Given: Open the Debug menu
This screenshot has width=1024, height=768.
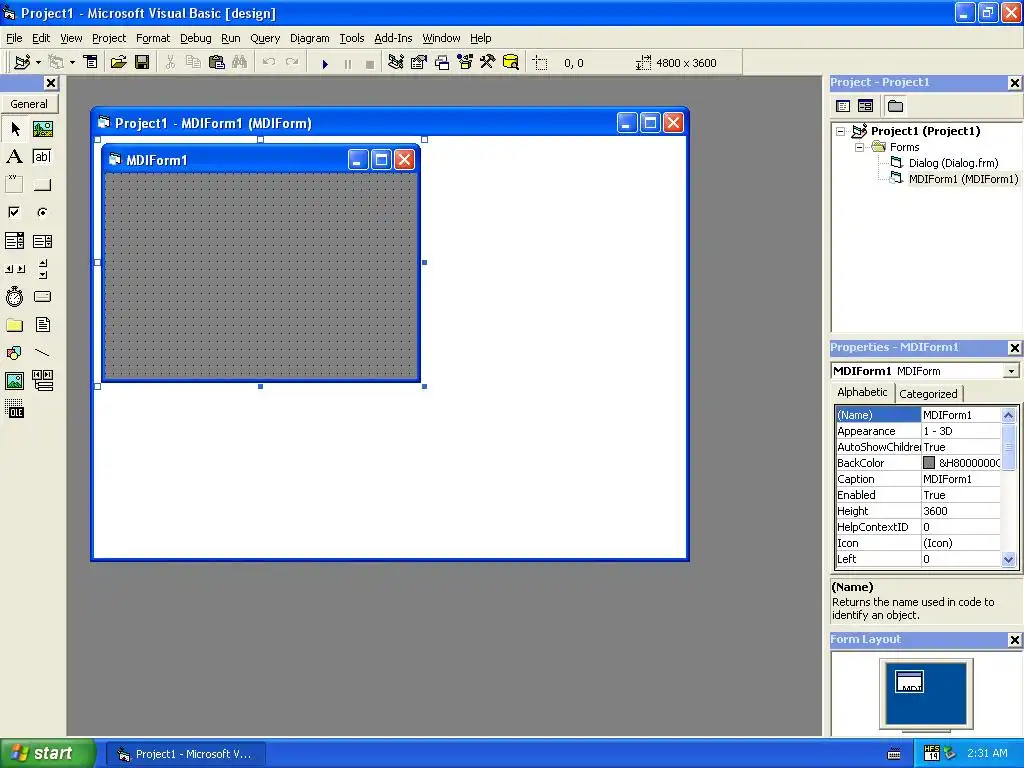Looking at the screenshot, I should pyautogui.click(x=195, y=38).
